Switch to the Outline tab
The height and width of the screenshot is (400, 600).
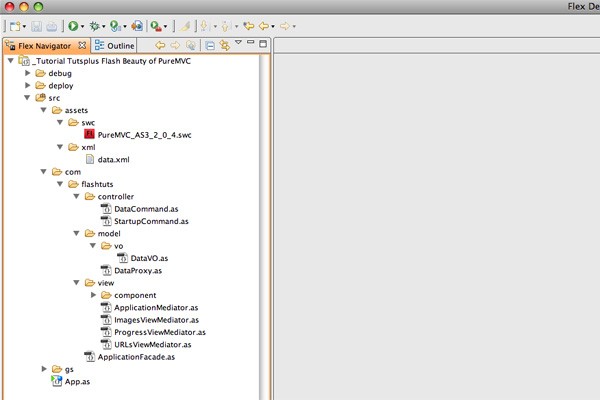[114, 46]
